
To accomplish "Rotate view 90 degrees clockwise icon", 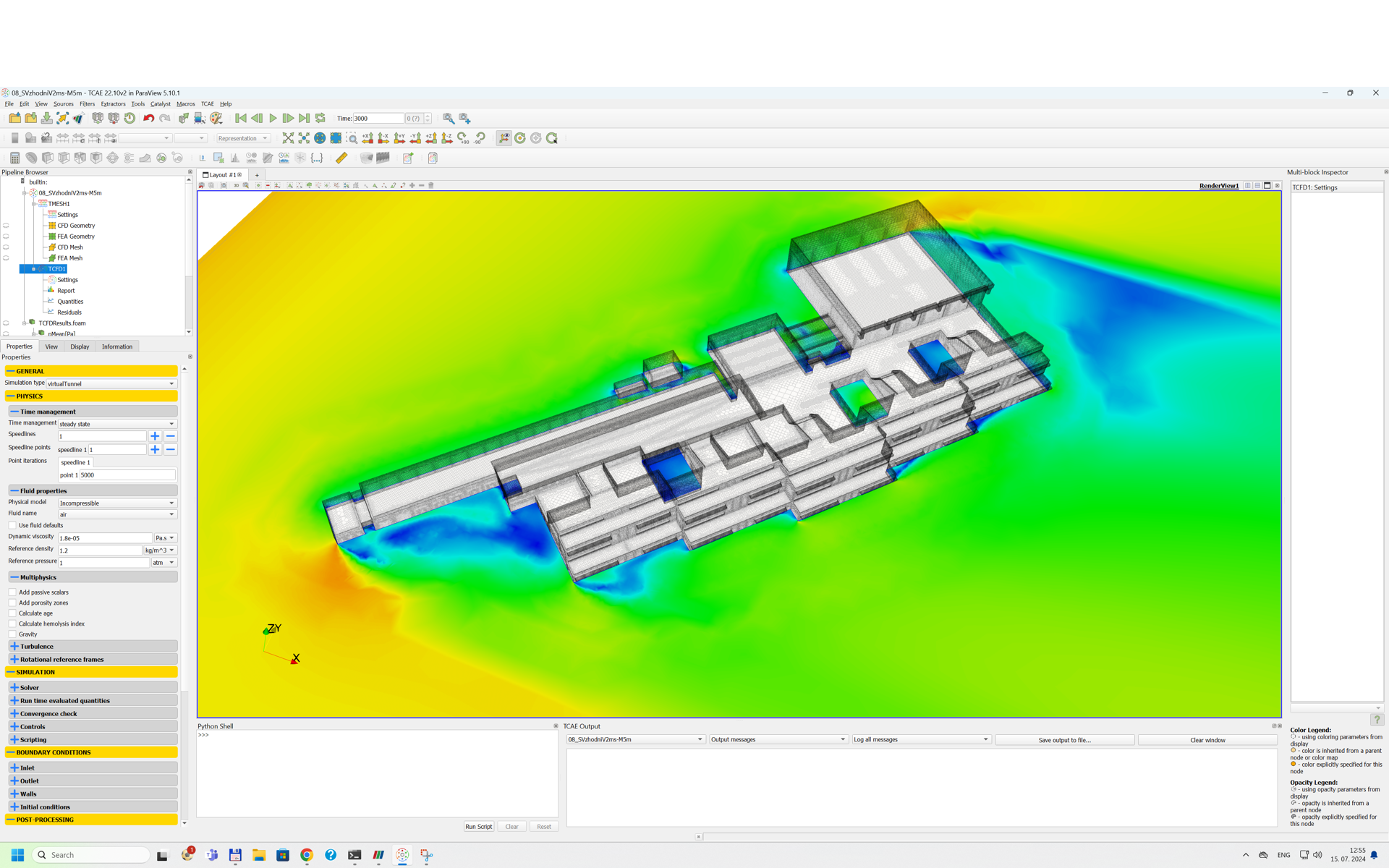I will pos(464,138).
